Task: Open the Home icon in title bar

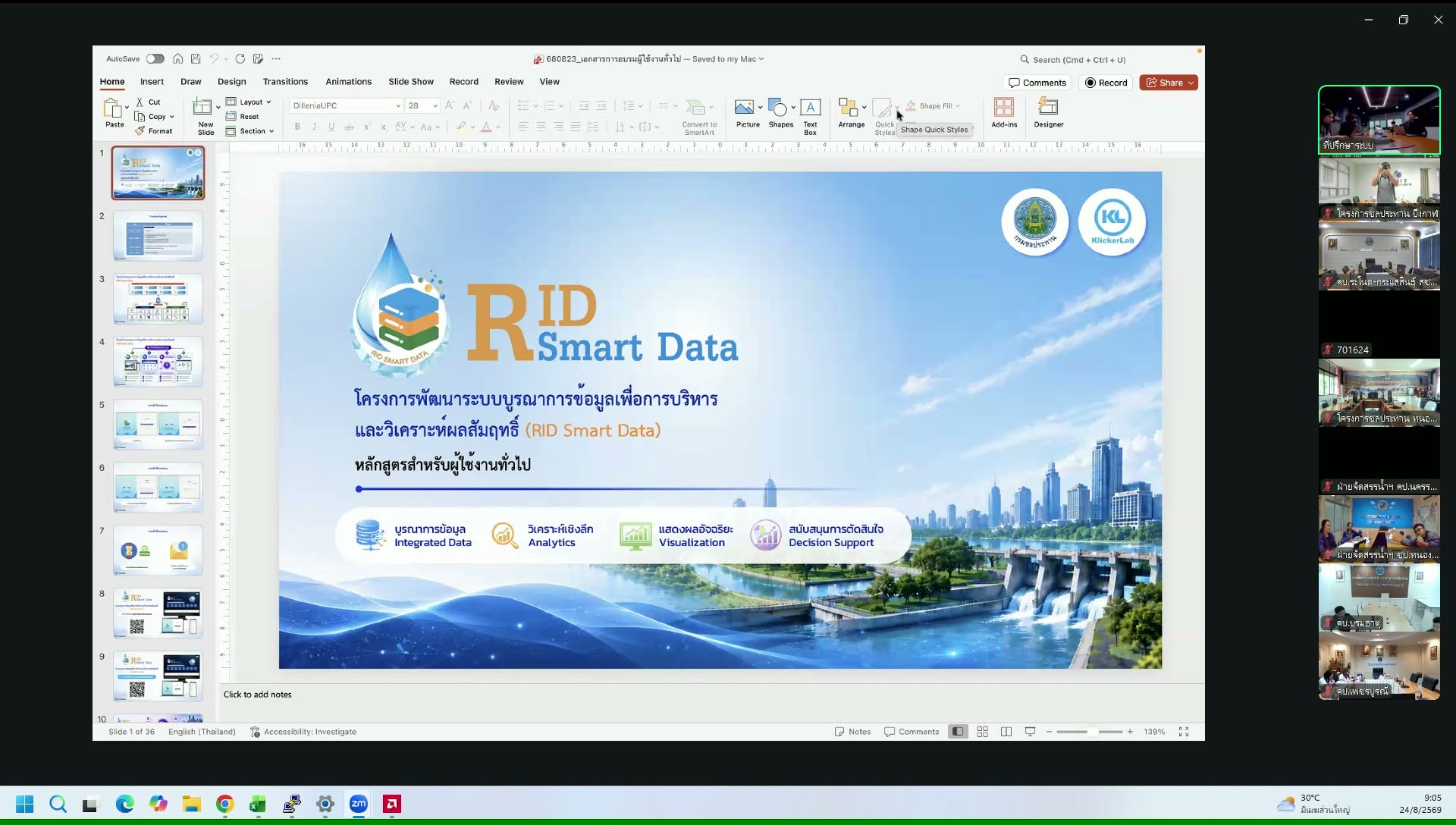Action: click(x=177, y=58)
